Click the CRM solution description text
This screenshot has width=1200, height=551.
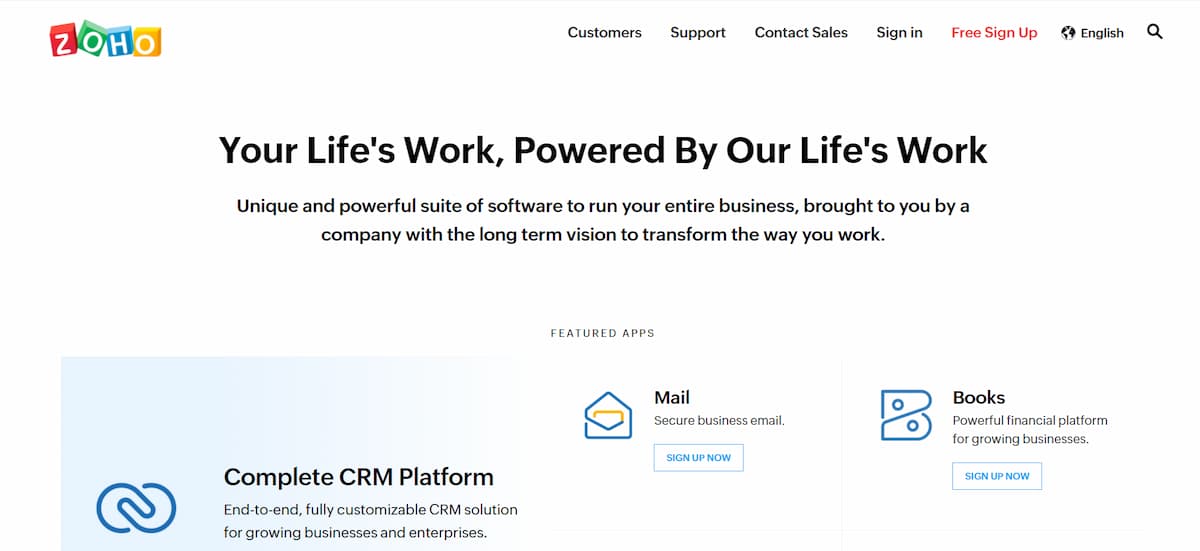pyautogui.click(x=370, y=521)
